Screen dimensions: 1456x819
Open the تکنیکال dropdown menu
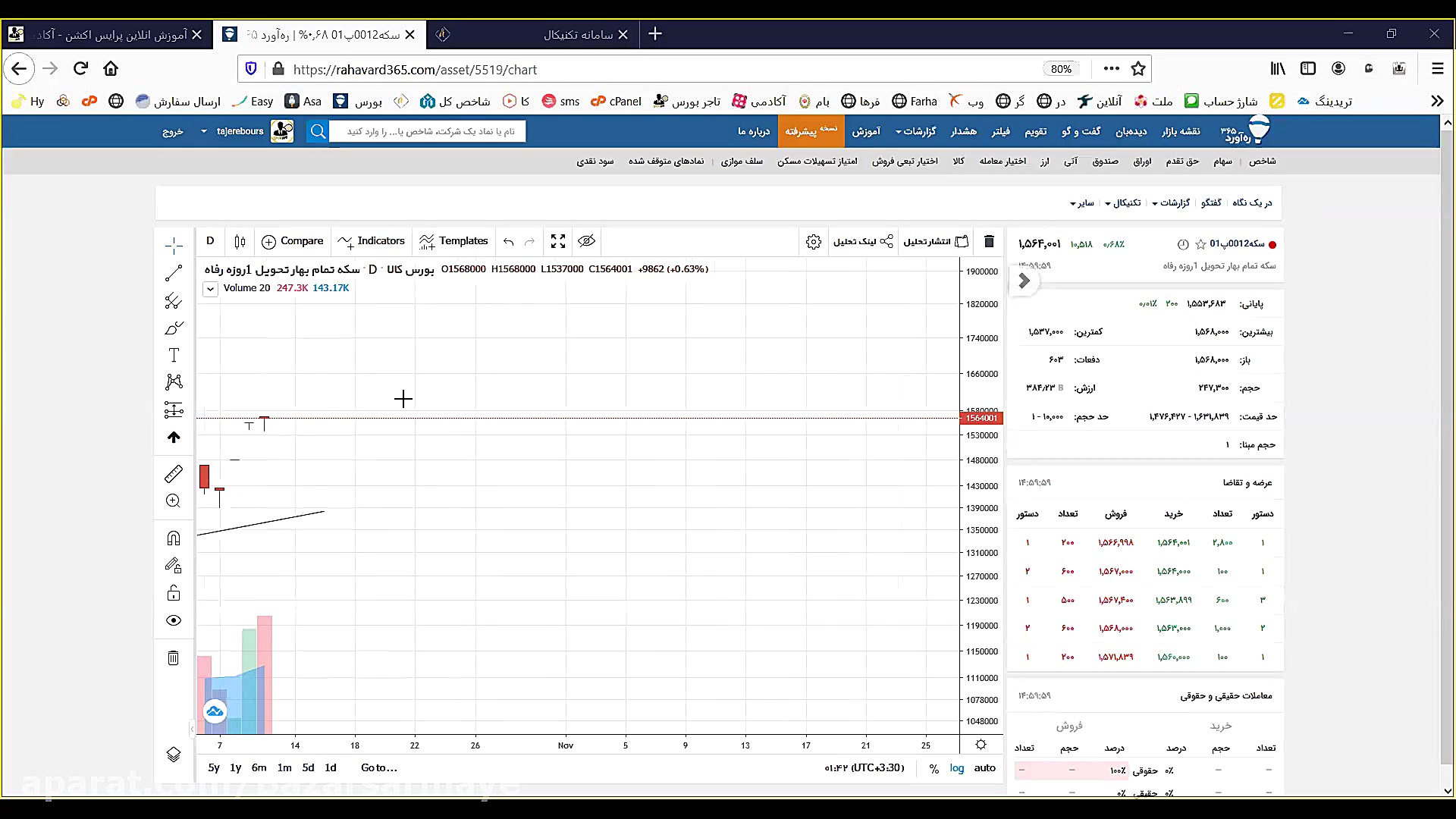[x=1123, y=202]
